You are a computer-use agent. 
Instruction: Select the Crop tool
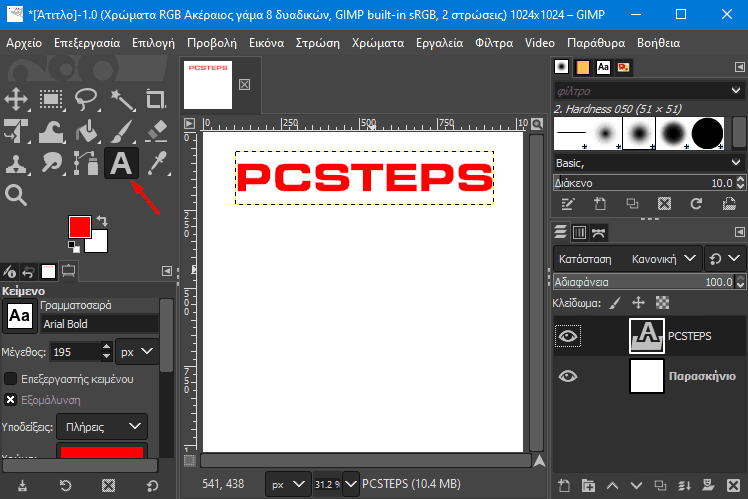pyautogui.click(x=156, y=100)
